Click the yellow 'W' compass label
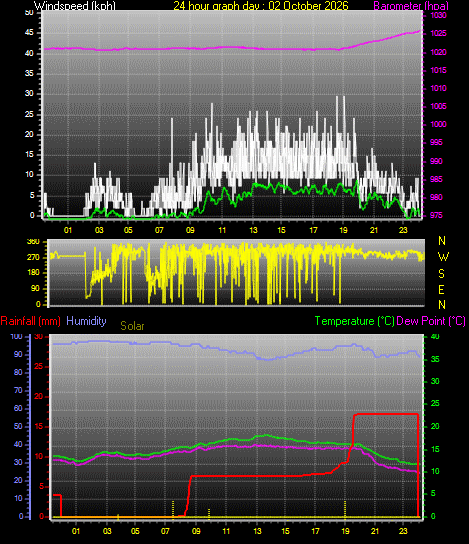The width and height of the screenshot is (469, 544). coord(443,257)
